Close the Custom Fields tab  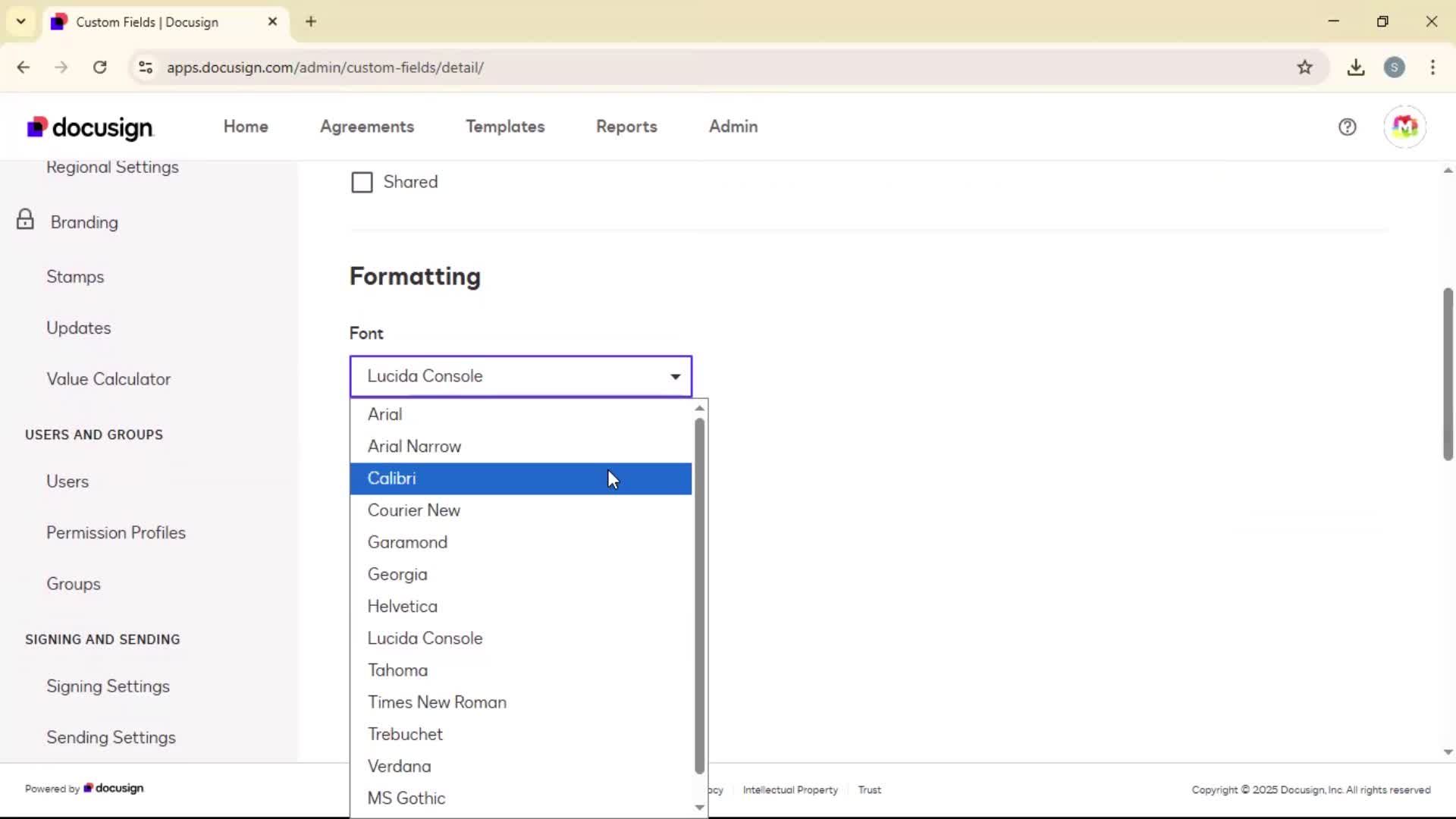coord(272,21)
